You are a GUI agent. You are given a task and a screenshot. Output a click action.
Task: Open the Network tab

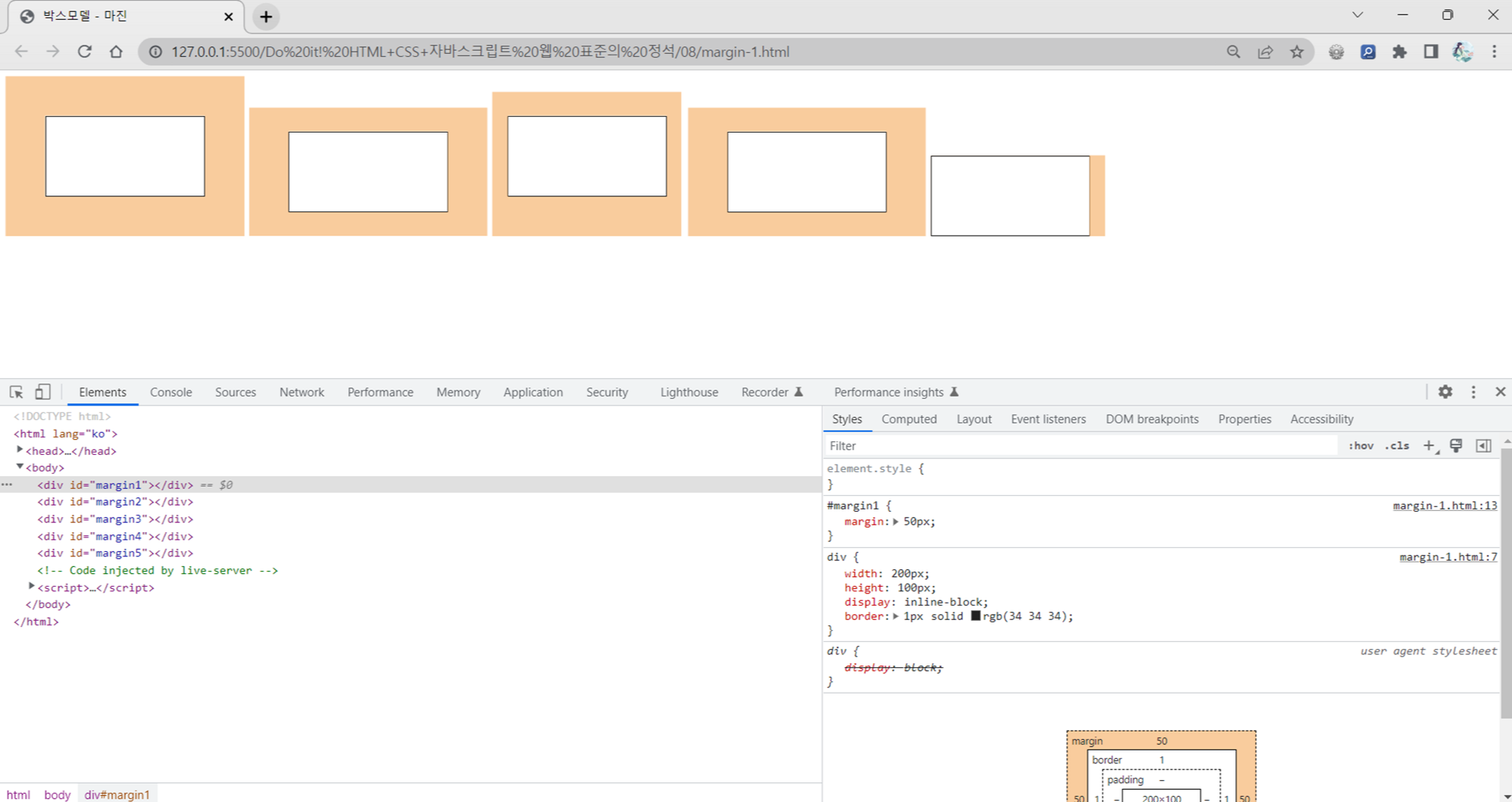click(x=302, y=392)
